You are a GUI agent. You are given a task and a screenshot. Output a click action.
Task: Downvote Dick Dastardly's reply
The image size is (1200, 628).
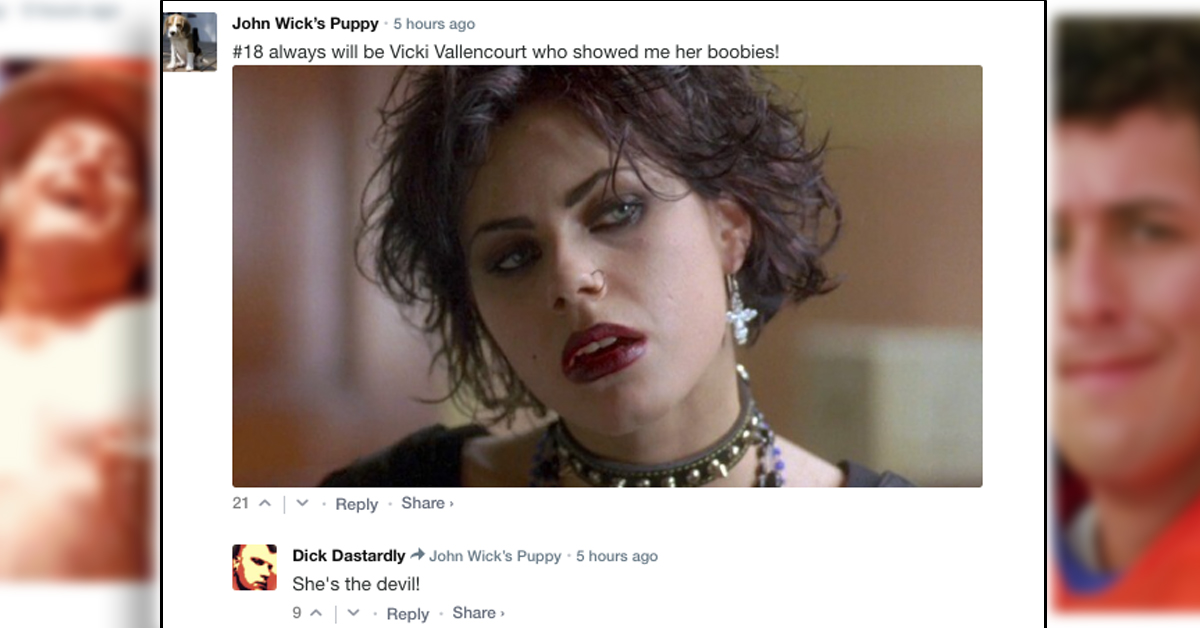point(353,613)
